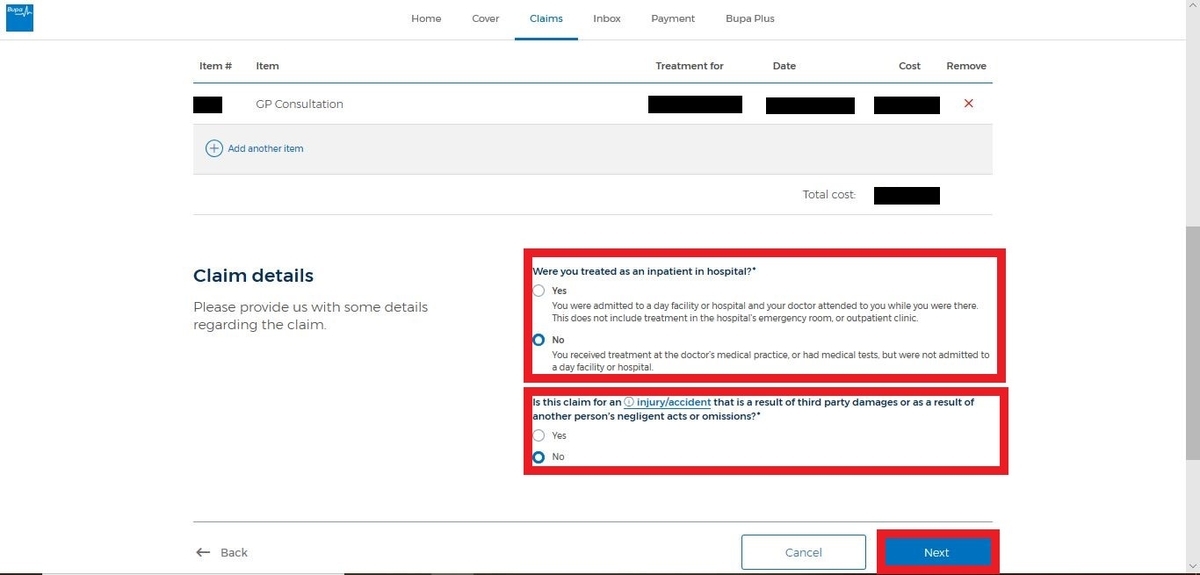Click the Treatment for column header

click(690, 66)
